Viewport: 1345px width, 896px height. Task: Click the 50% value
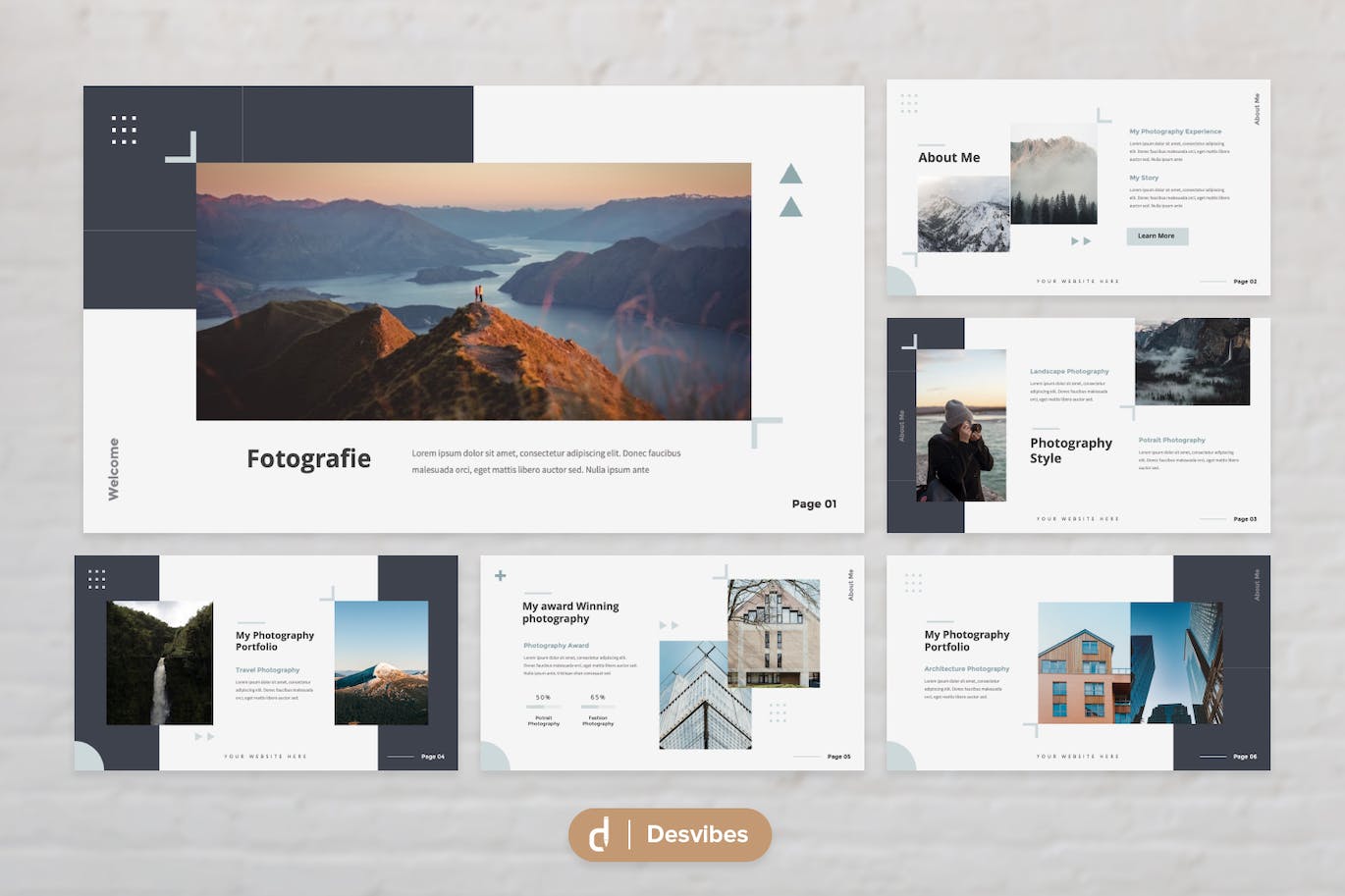[543, 698]
